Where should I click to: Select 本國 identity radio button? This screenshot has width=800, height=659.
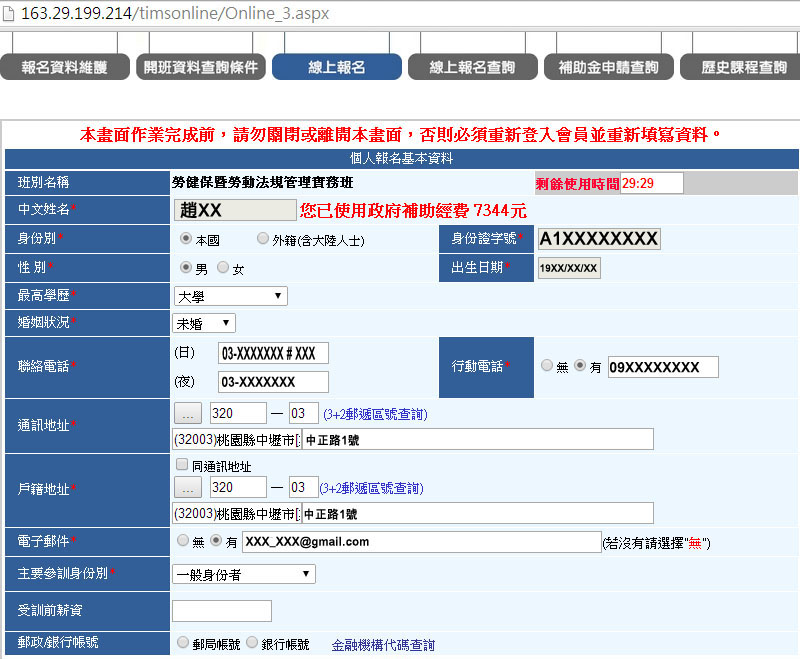[x=186, y=238]
